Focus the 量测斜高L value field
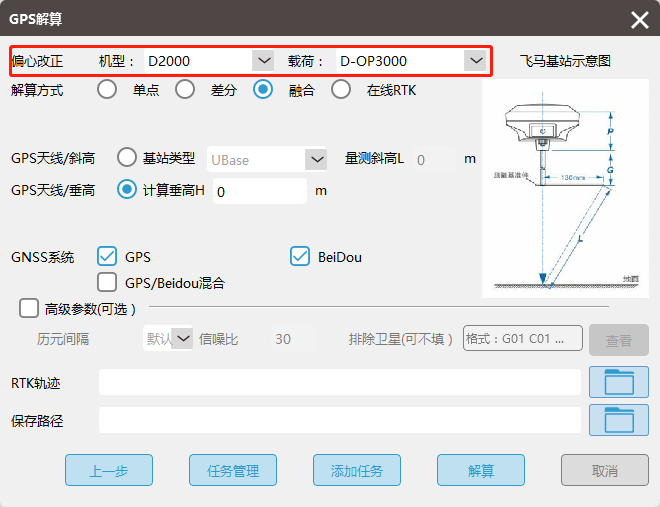 (x=434, y=159)
